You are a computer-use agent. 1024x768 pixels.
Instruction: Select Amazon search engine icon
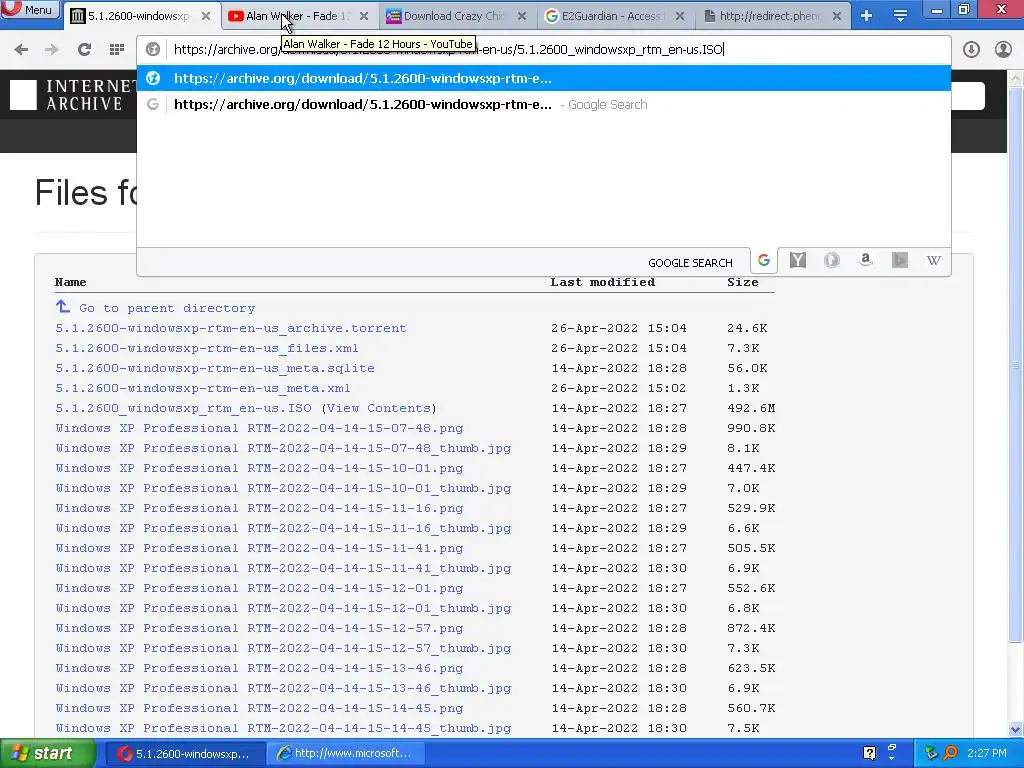865,261
